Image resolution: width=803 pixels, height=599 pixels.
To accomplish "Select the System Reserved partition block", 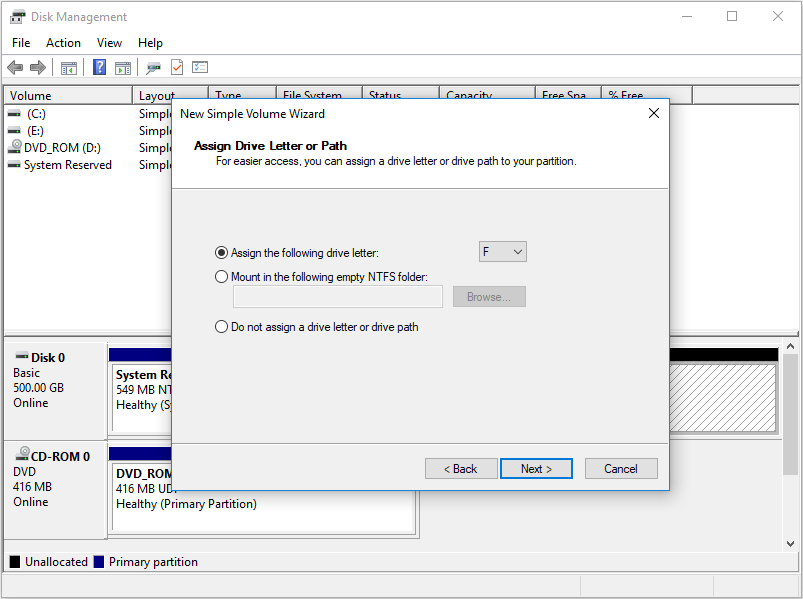I will point(142,397).
